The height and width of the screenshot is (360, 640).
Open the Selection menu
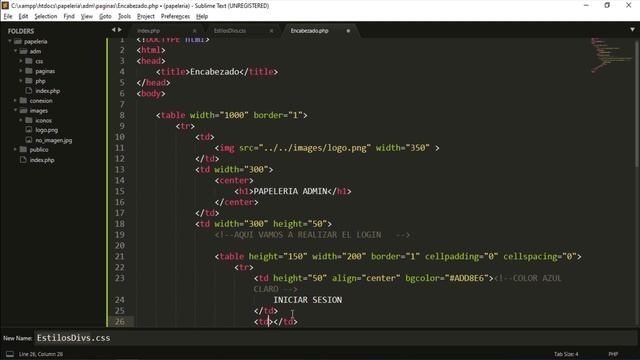46,16
